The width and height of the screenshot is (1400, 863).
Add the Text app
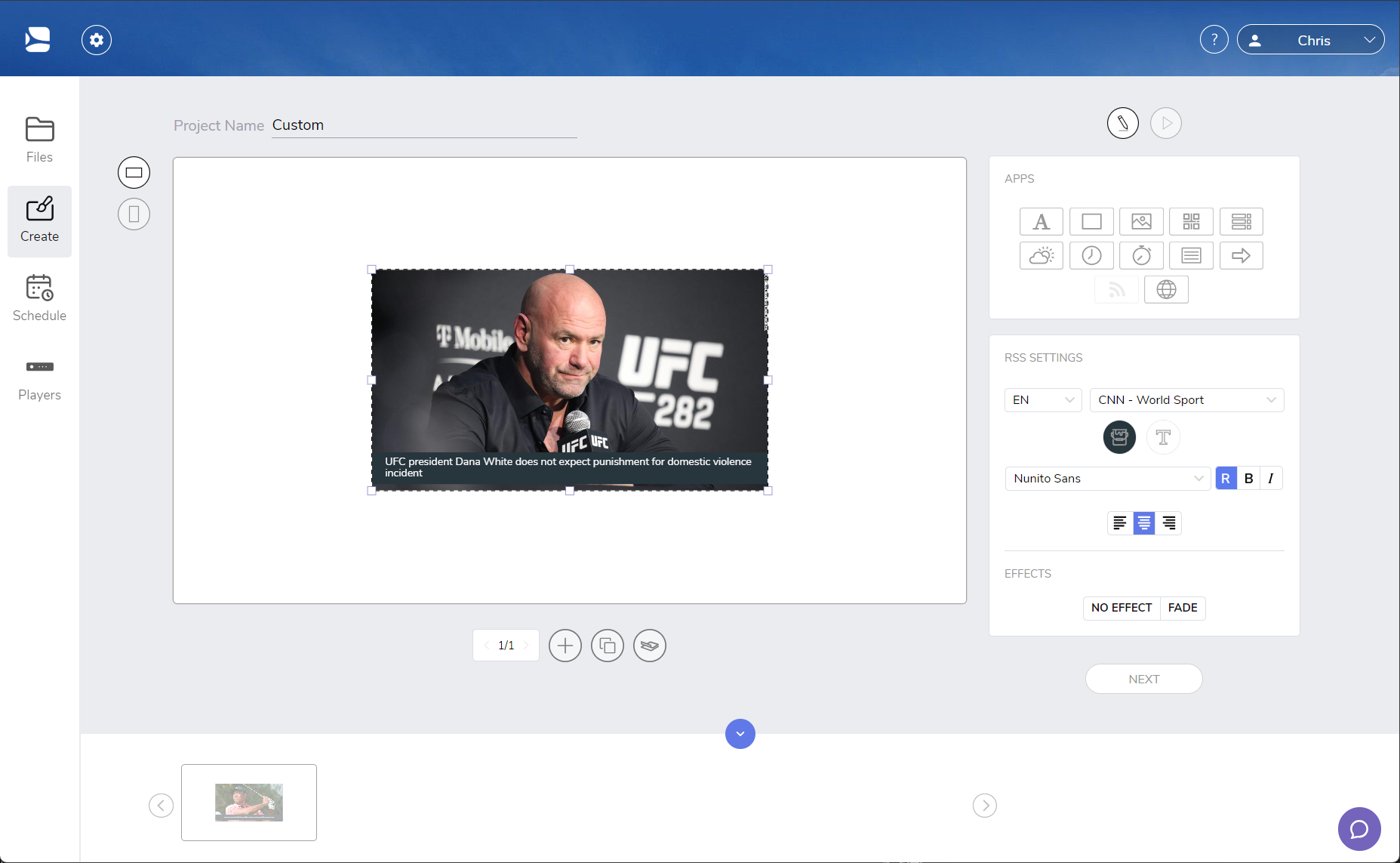1041,222
